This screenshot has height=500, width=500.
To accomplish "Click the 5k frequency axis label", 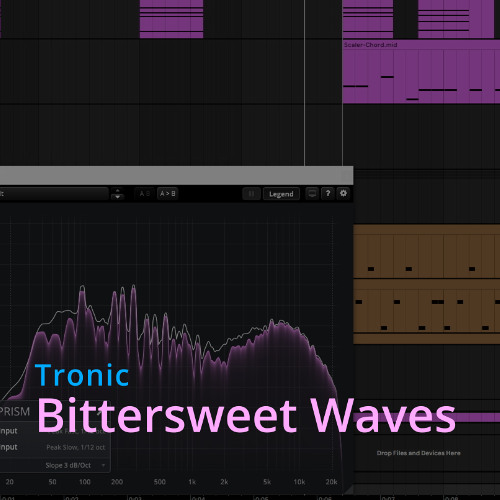I will pos(267,482).
